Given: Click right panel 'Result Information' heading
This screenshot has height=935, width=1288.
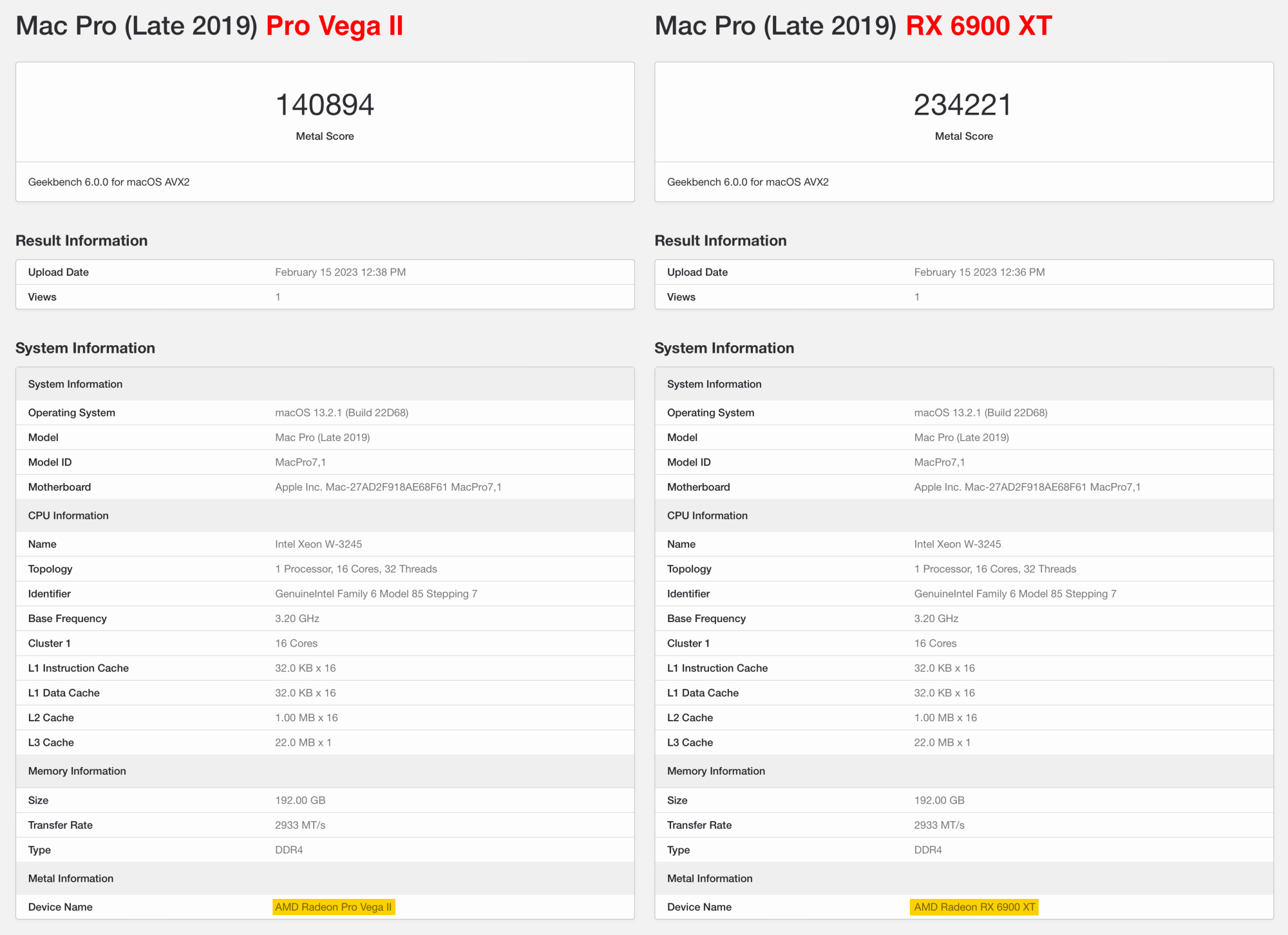Looking at the screenshot, I should coord(721,241).
